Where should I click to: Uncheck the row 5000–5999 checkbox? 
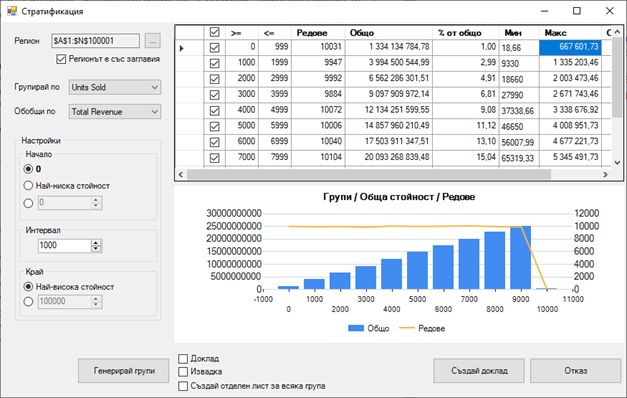tap(215, 126)
